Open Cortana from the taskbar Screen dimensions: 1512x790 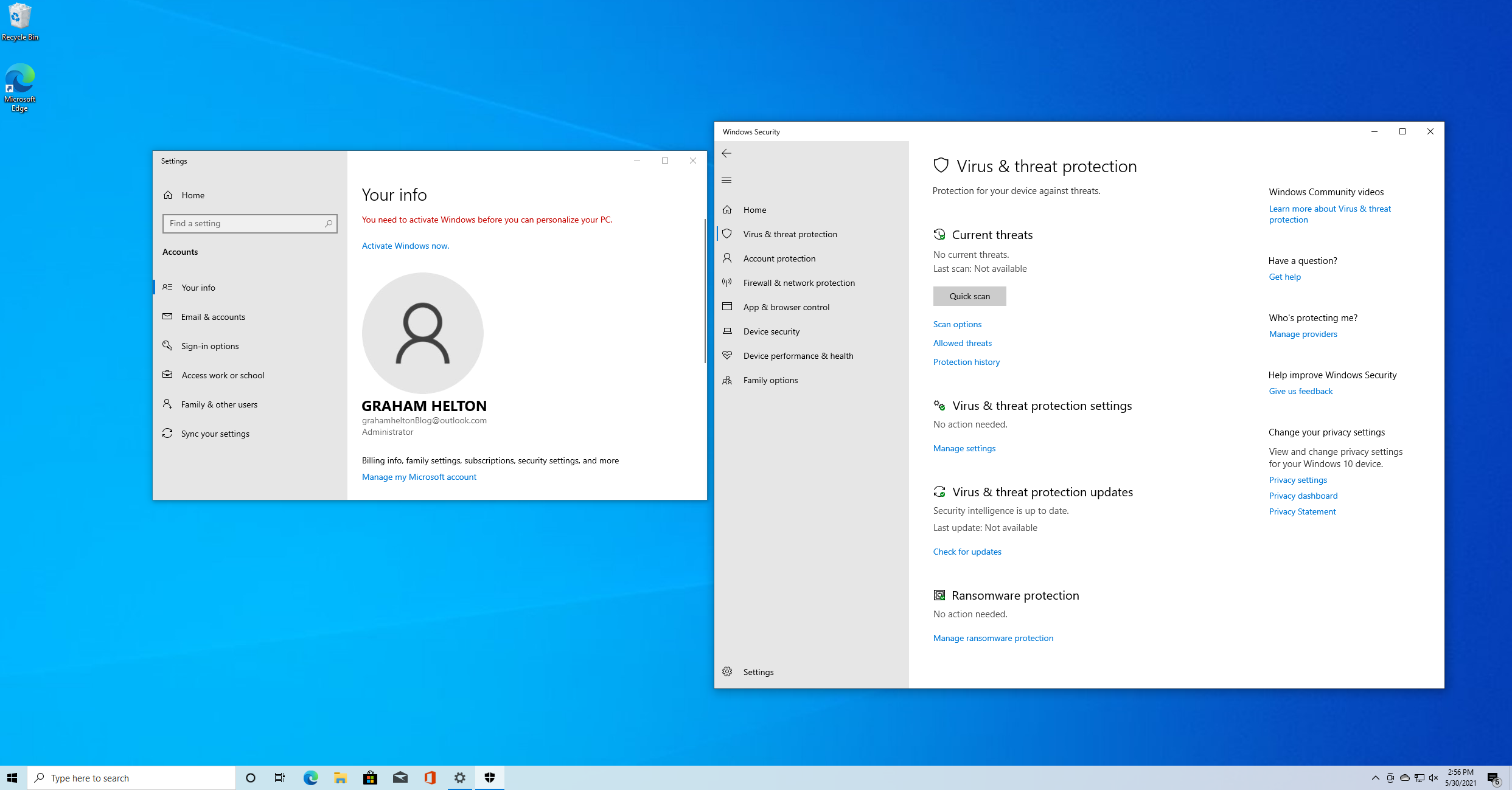(250, 778)
